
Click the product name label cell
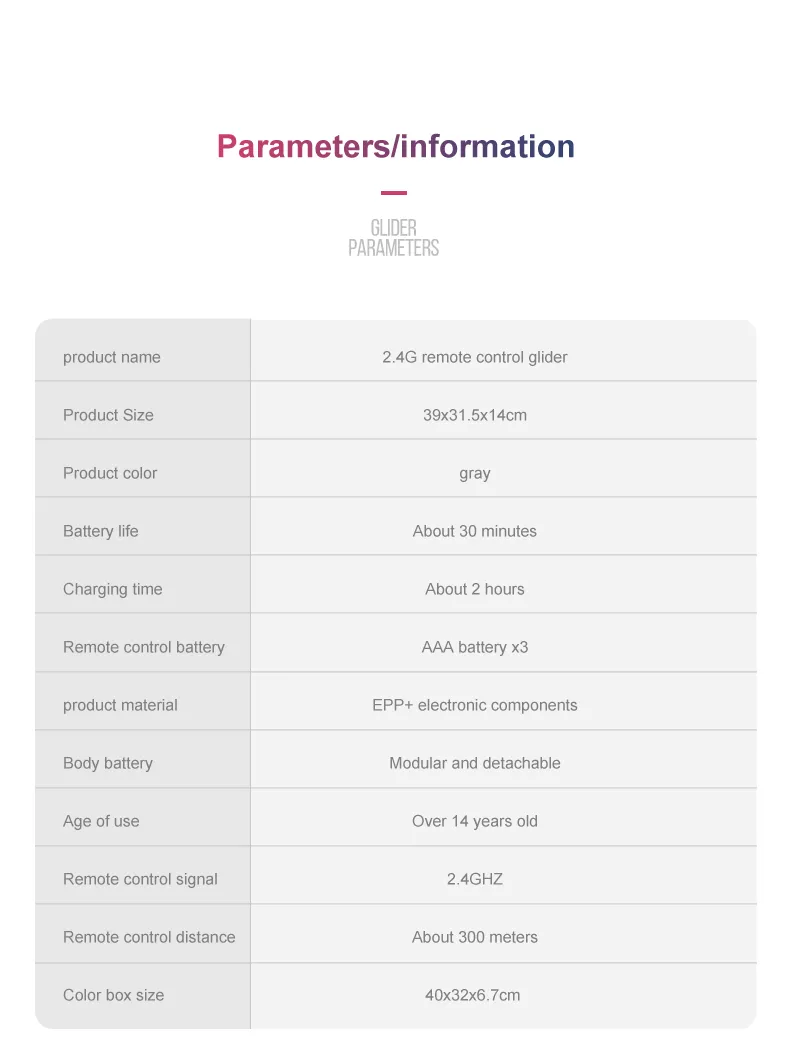coord(112,357)
